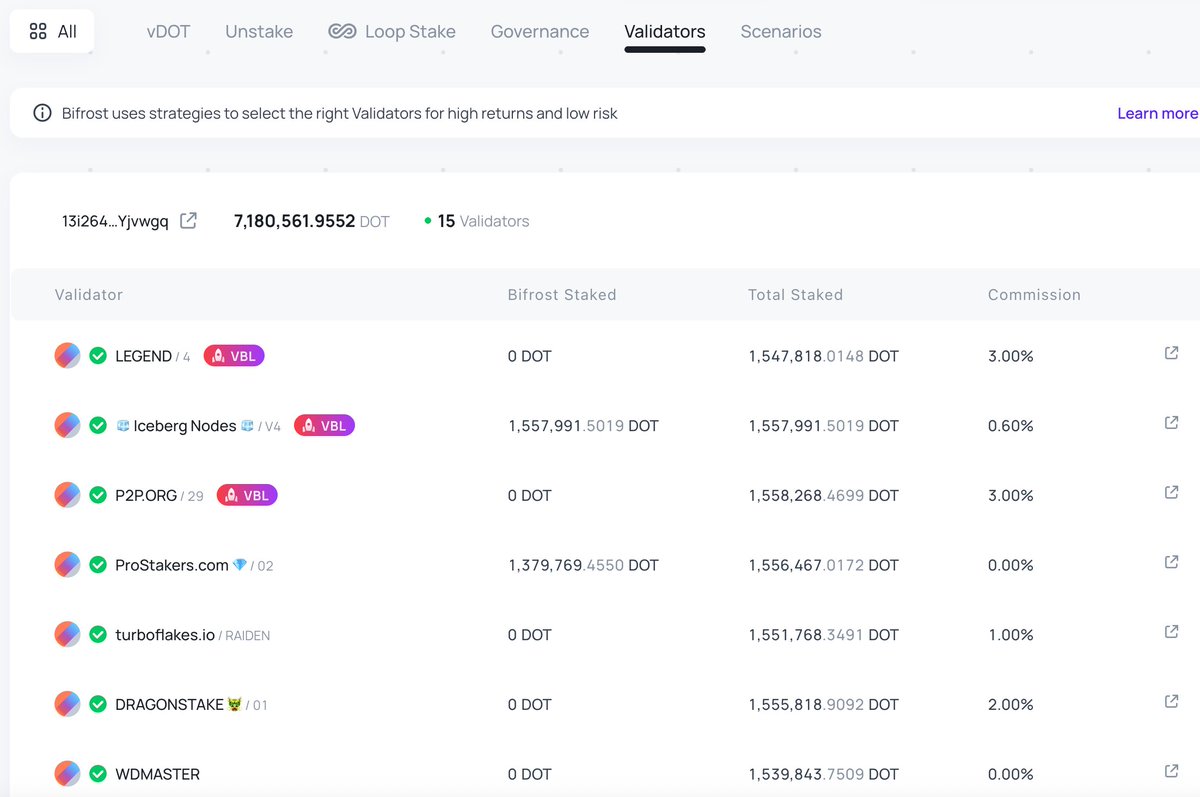
Task: Open WDMASTER external link icon
Action: 1171,771
